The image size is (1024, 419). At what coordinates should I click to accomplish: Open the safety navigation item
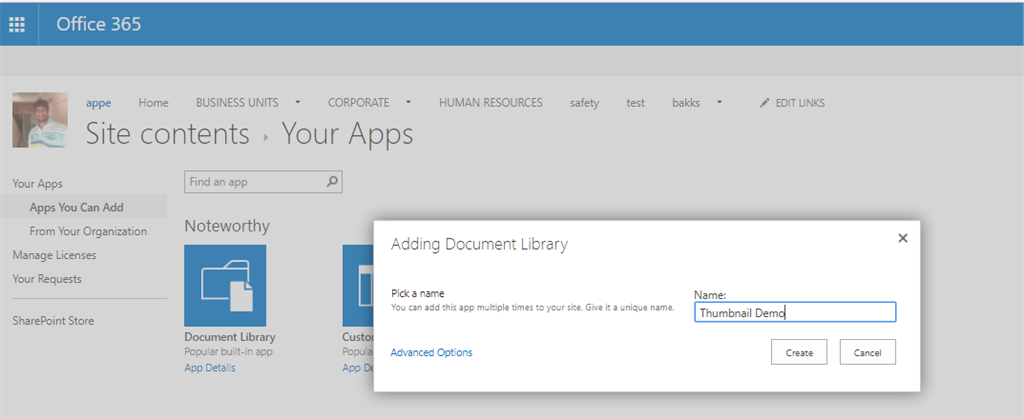584,103
